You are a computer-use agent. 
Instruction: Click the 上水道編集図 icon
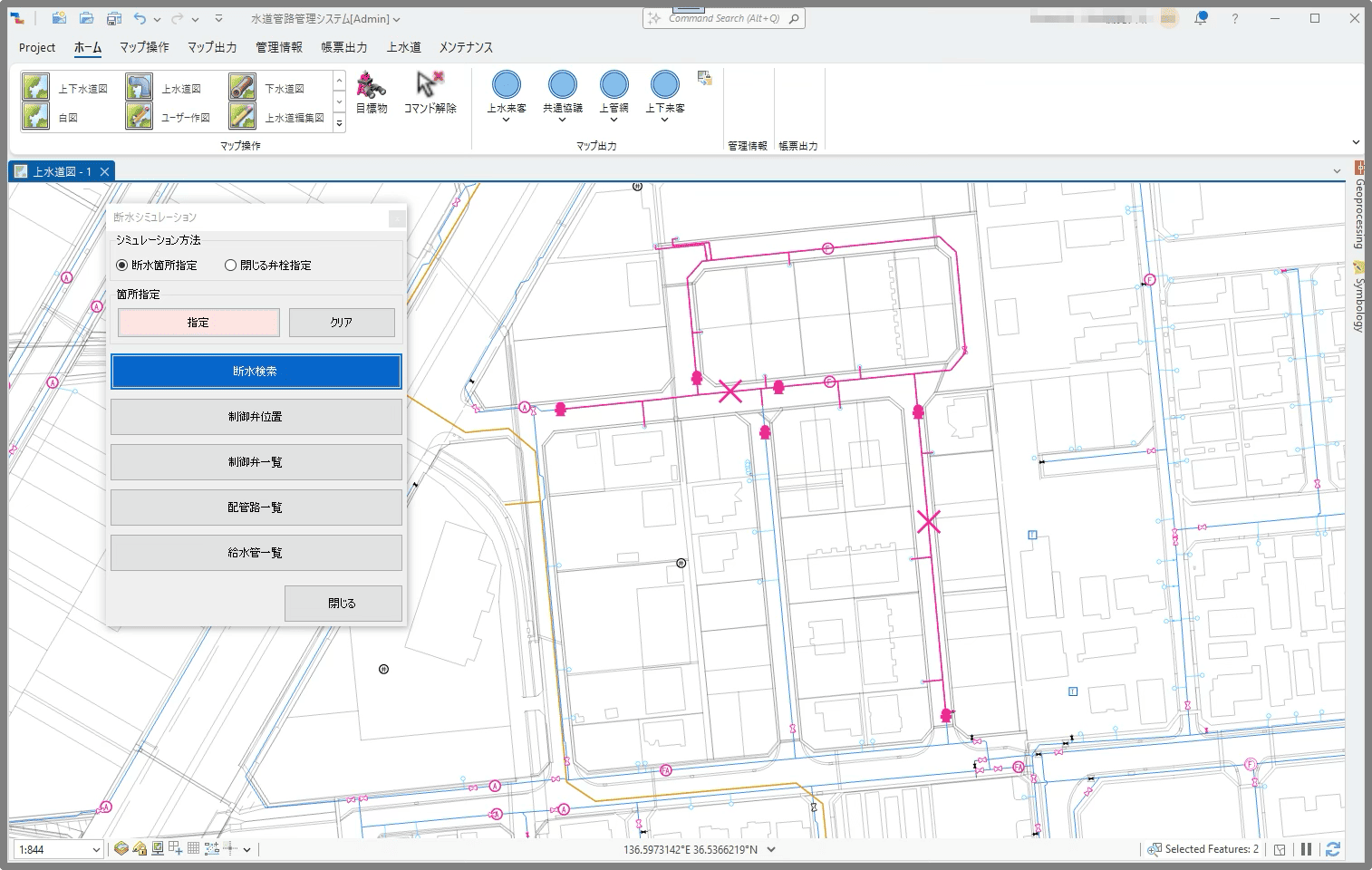coord(242,117)
